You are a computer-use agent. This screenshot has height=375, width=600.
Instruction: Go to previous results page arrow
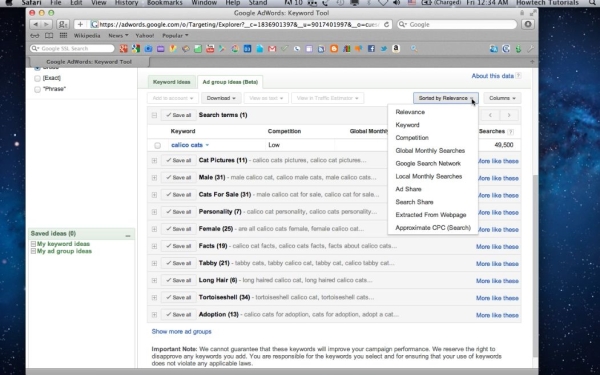tap(490, 115)
